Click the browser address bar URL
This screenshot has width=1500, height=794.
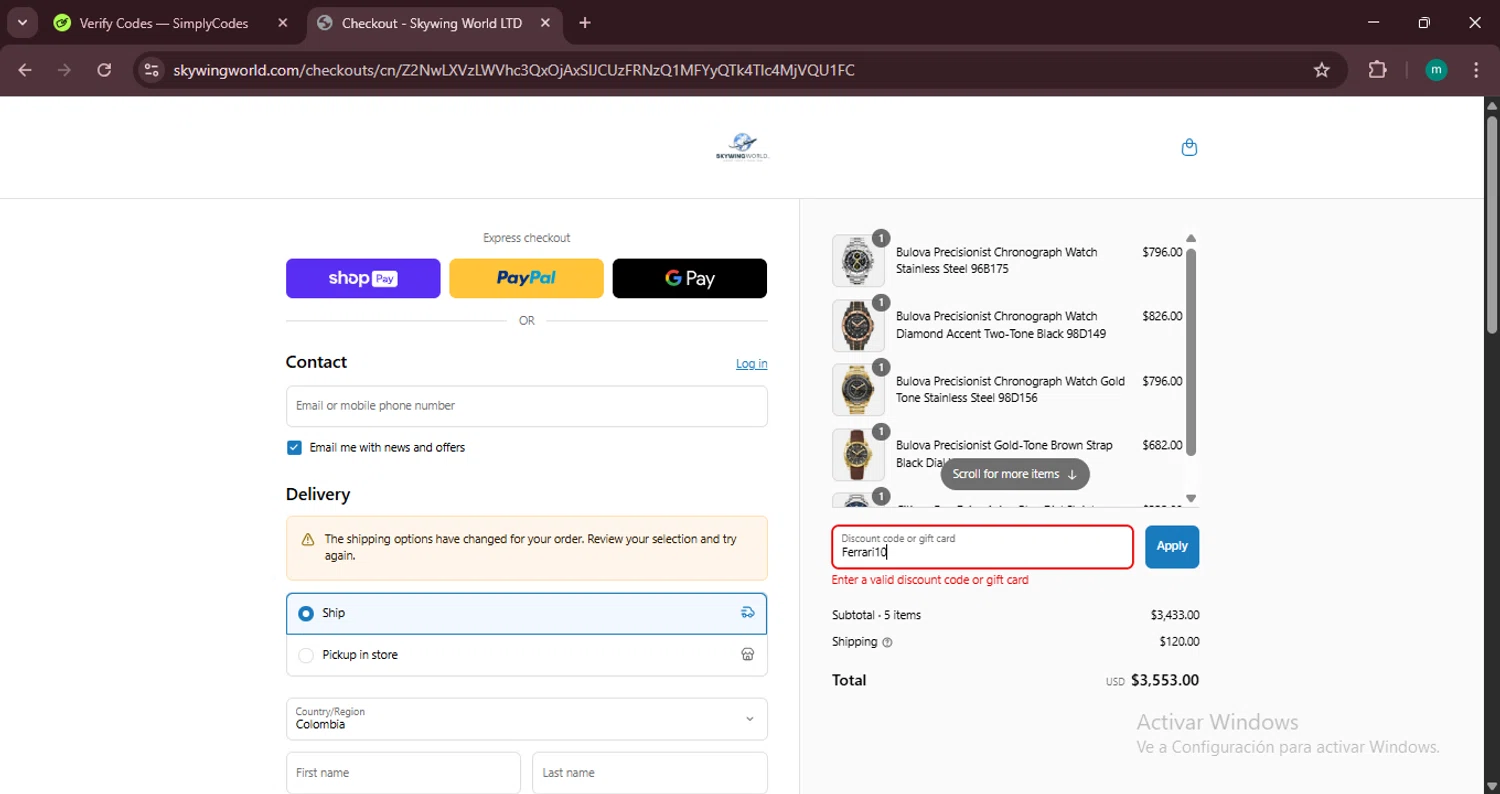[514, 70]
